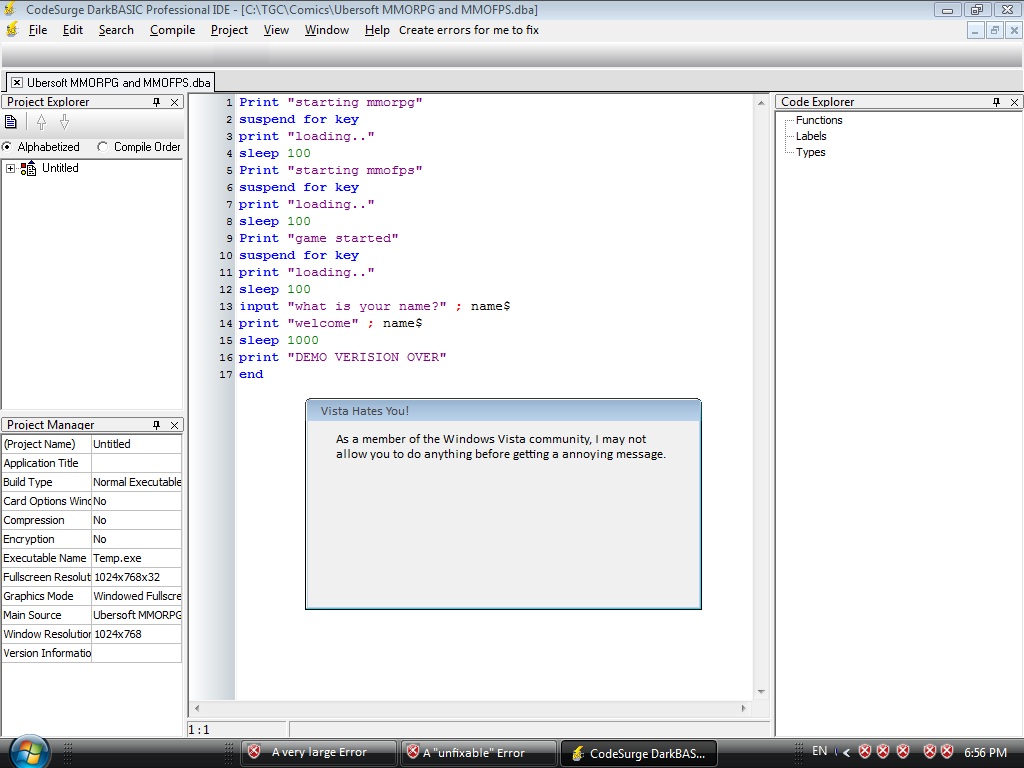Screen dimensions: 1024x768
Task: Click the 6:56 PM system clock
Action: tap(985, 752)
